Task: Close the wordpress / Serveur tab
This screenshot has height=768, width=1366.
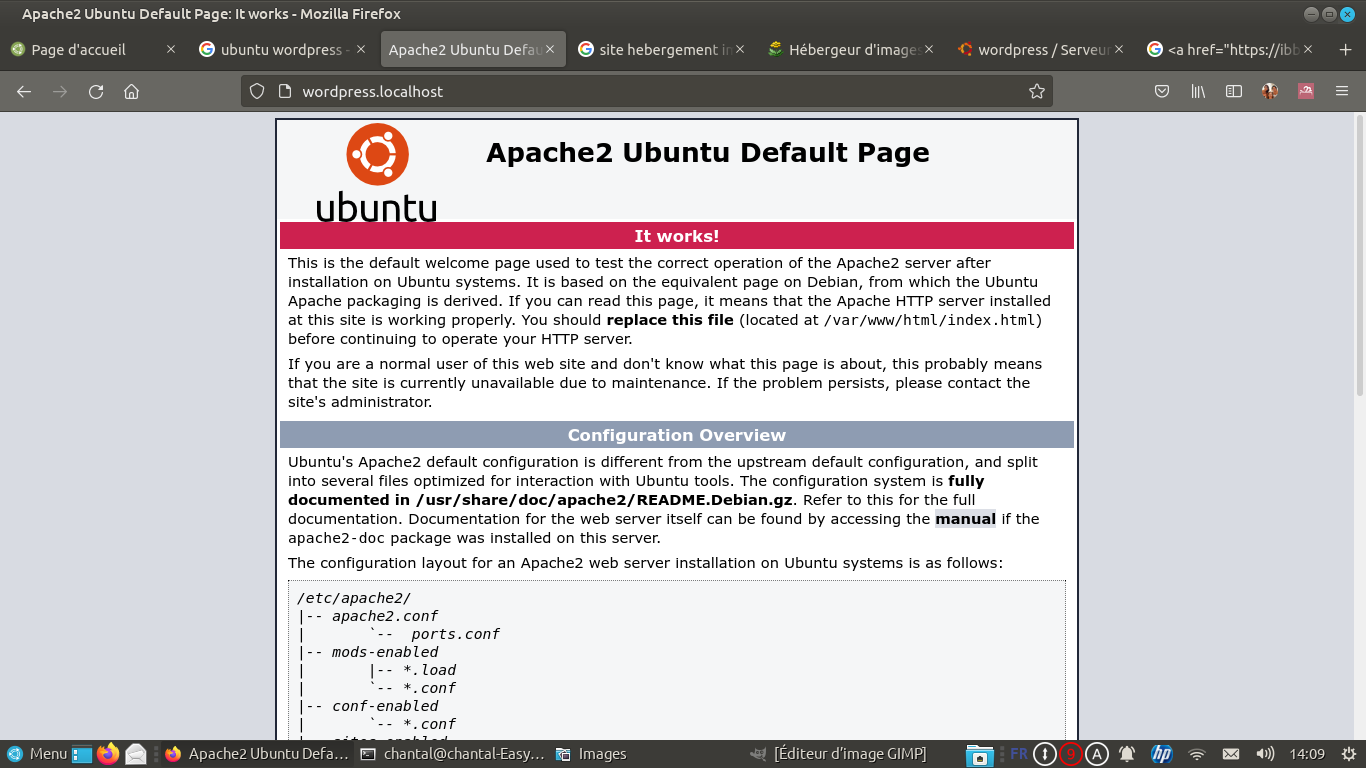Action: (1118, 49)
